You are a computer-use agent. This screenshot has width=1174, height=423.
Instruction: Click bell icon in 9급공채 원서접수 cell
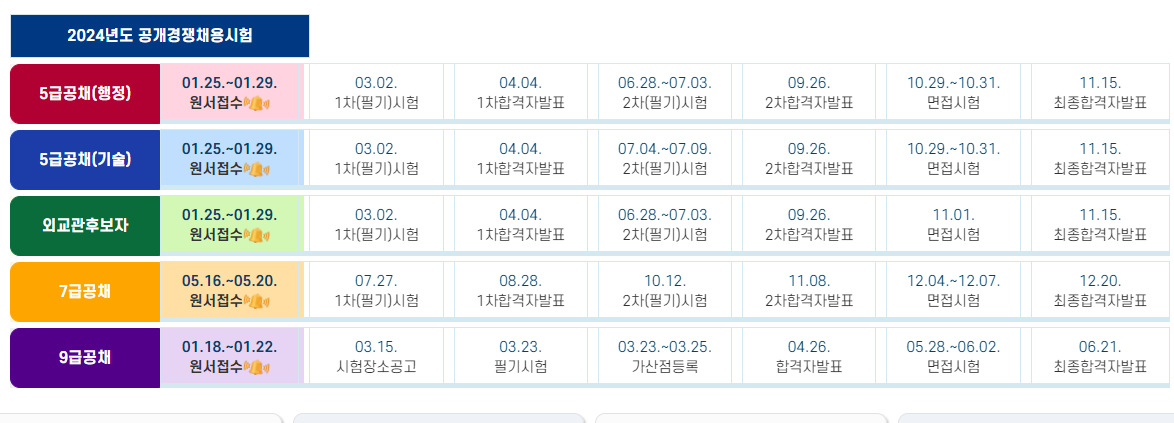257,367
